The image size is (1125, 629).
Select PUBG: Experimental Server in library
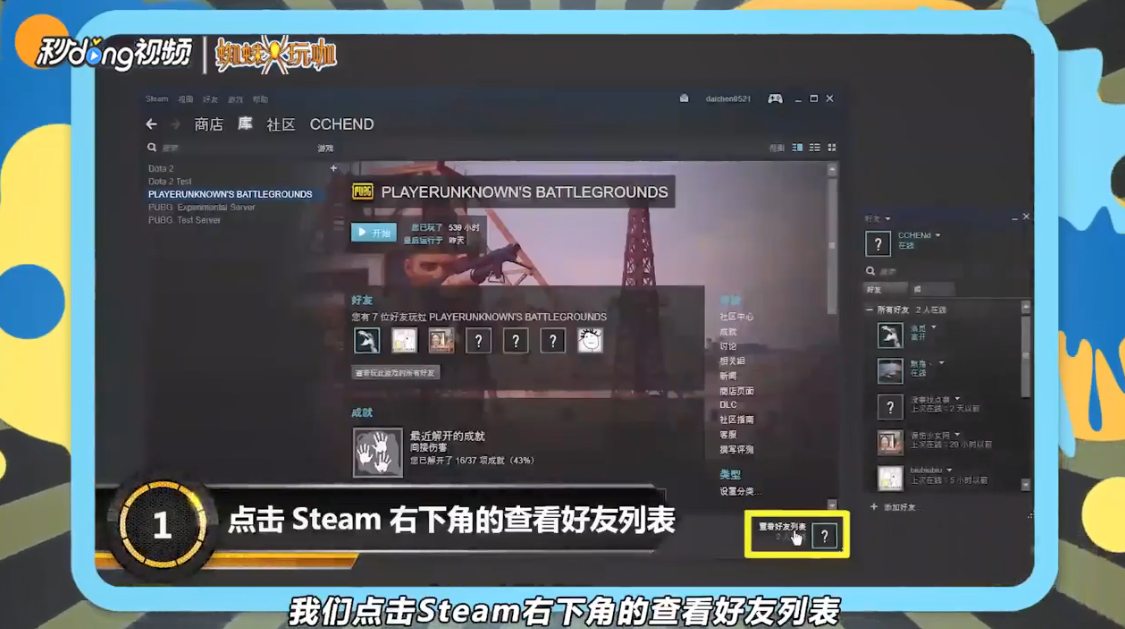[x=202, y=207]
